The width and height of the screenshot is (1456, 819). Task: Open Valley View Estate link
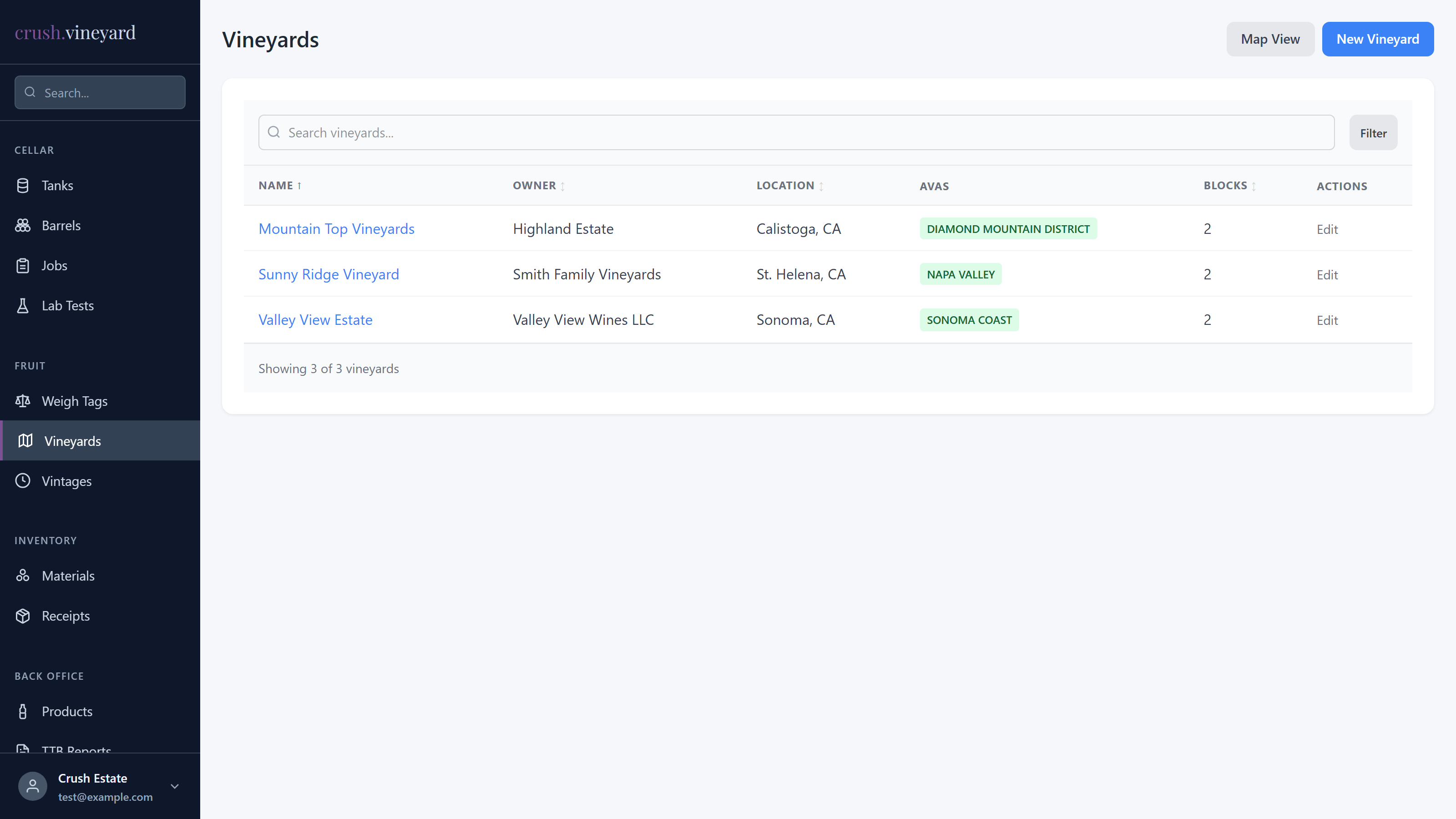315,320
